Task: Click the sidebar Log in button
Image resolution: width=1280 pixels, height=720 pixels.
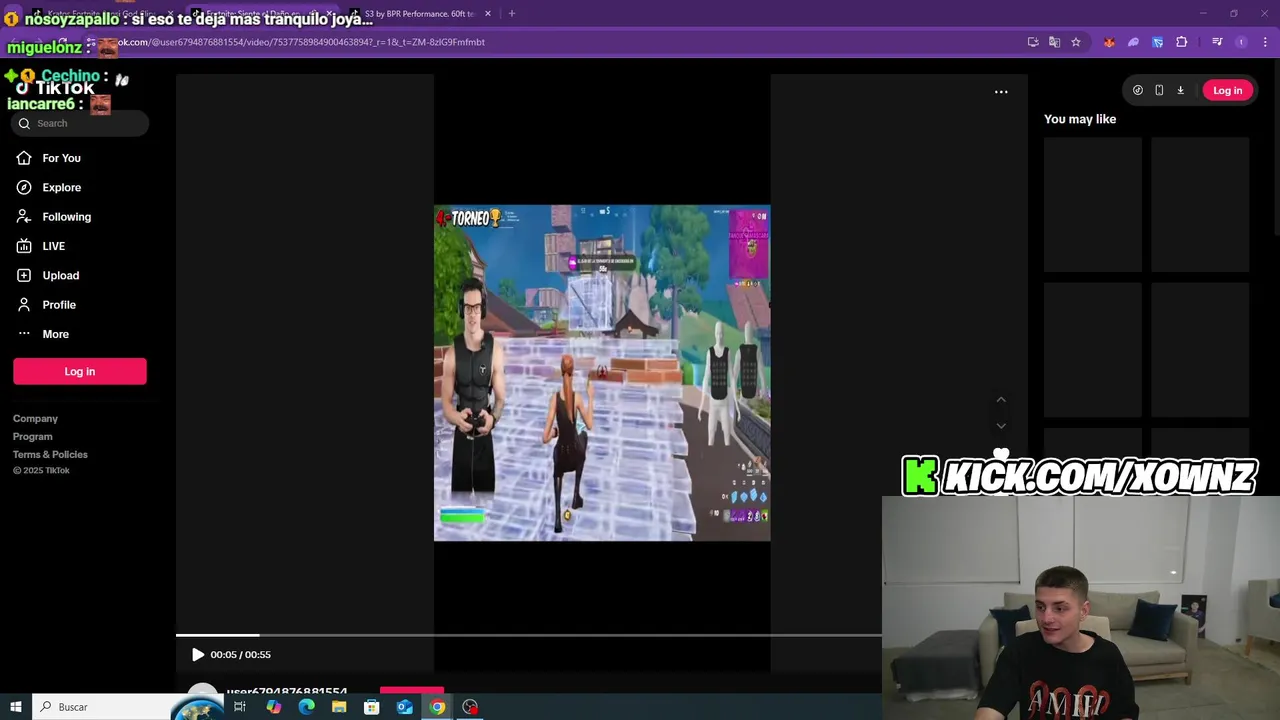Action: tap(80, 371)
